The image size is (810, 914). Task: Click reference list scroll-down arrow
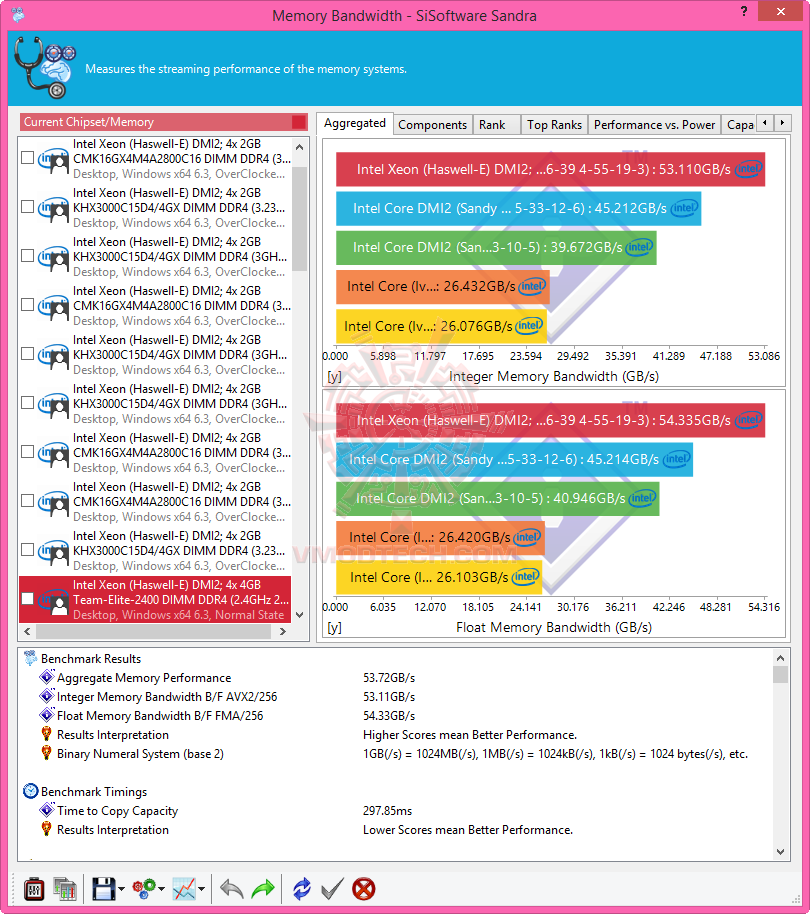point(300,614)
